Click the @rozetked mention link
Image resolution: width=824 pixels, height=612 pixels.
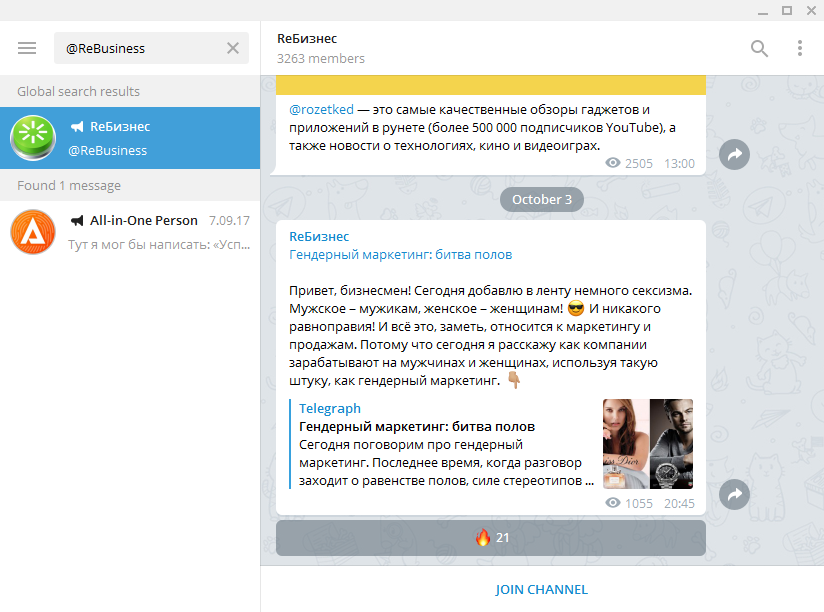[x=321, y=109]
